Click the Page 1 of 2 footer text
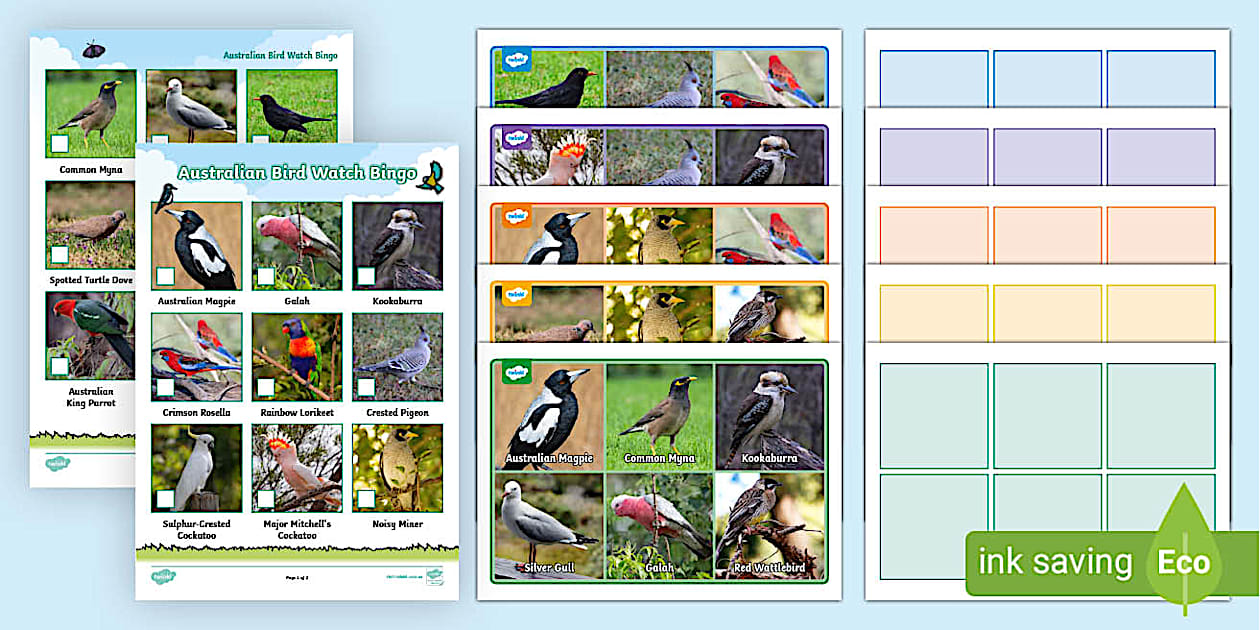The width and height of the screenshot is (1260, 630). pos(296,577)
